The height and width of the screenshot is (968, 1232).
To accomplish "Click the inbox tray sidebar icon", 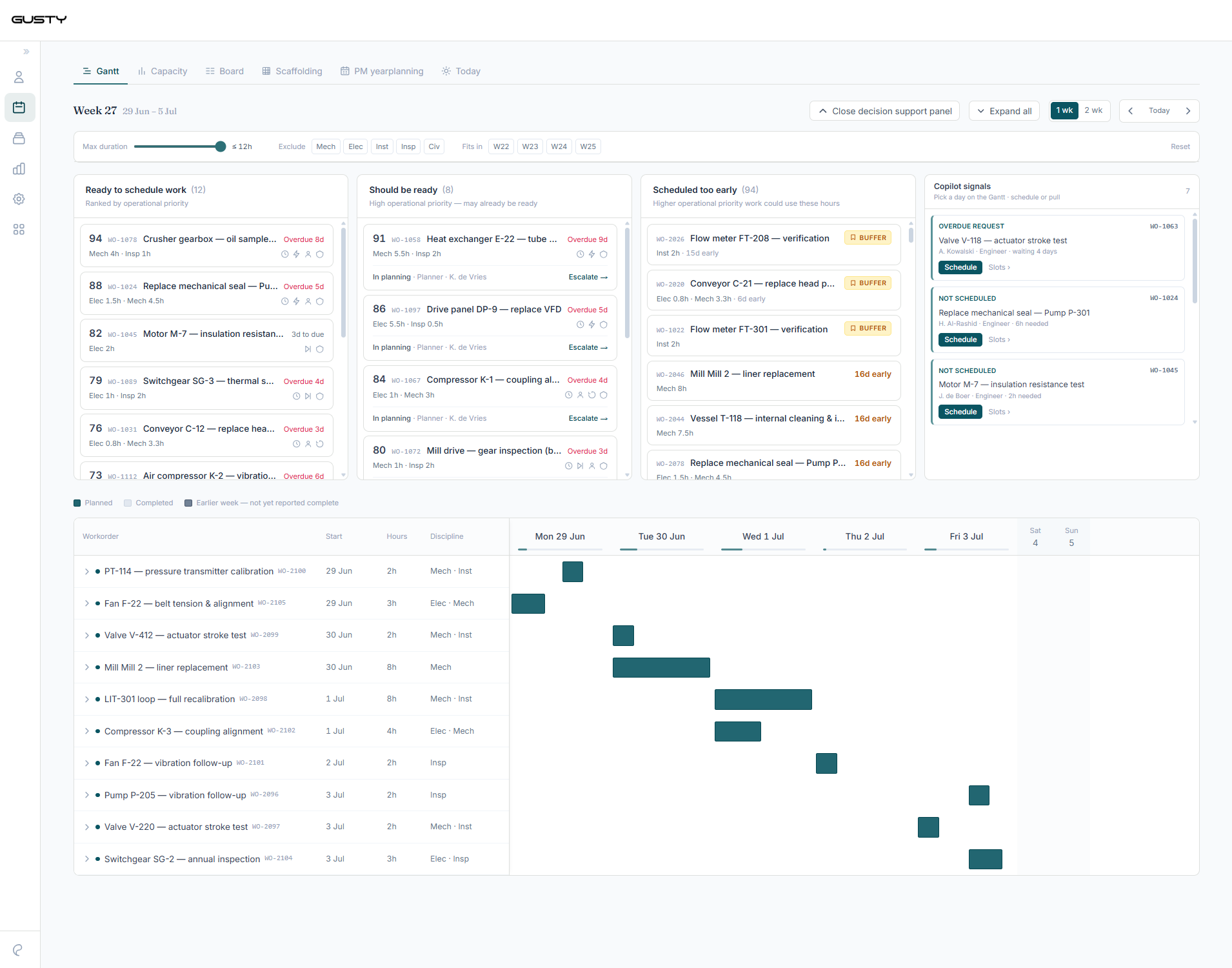I will pyautogui.click(x=19, y=138).
